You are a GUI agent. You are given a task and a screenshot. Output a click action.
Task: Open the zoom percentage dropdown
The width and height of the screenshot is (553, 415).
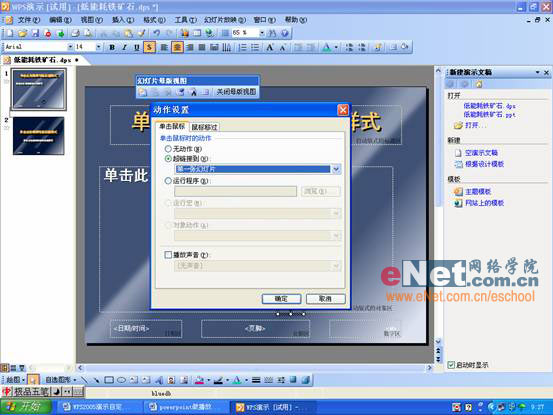tap(262, 33)
